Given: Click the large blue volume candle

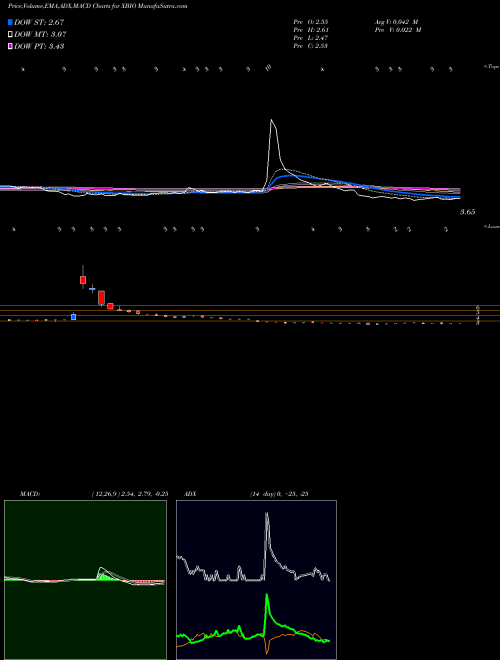Looking at the screenshot, I should point(74,317).
